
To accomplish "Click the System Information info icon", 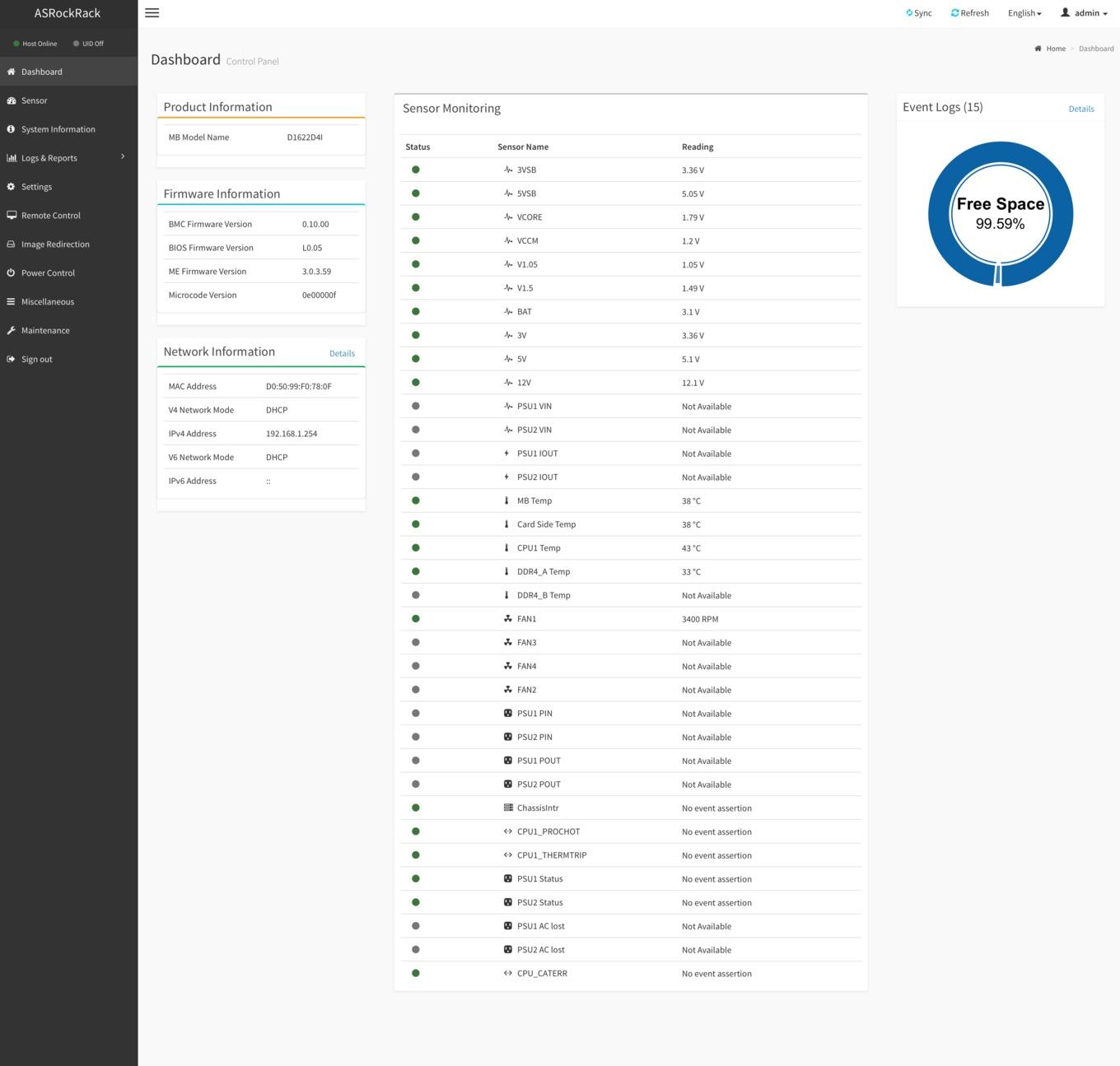I will click(x=11, y=129).
